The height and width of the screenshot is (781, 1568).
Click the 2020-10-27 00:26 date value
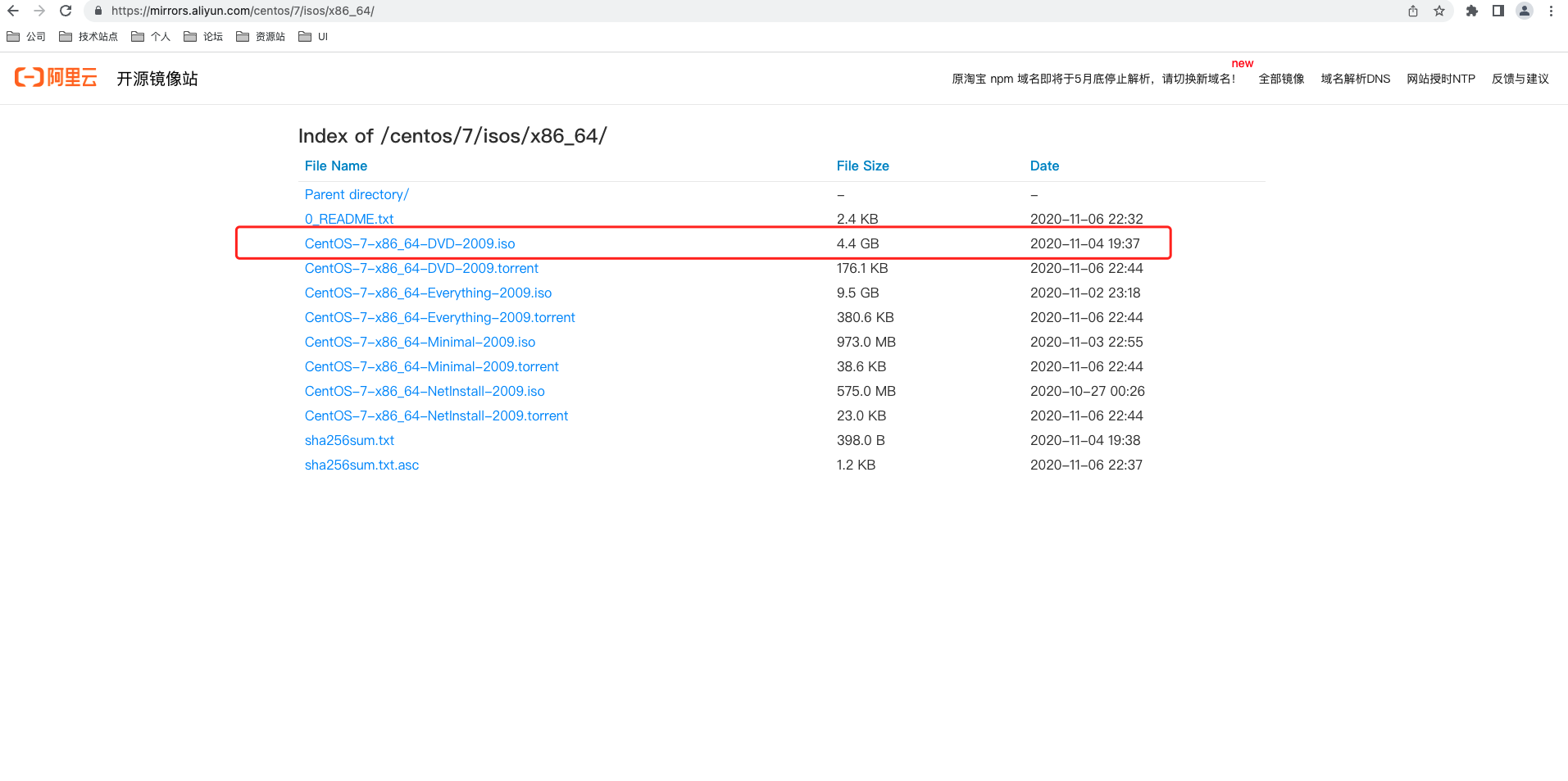click(x=1088, y=391)
